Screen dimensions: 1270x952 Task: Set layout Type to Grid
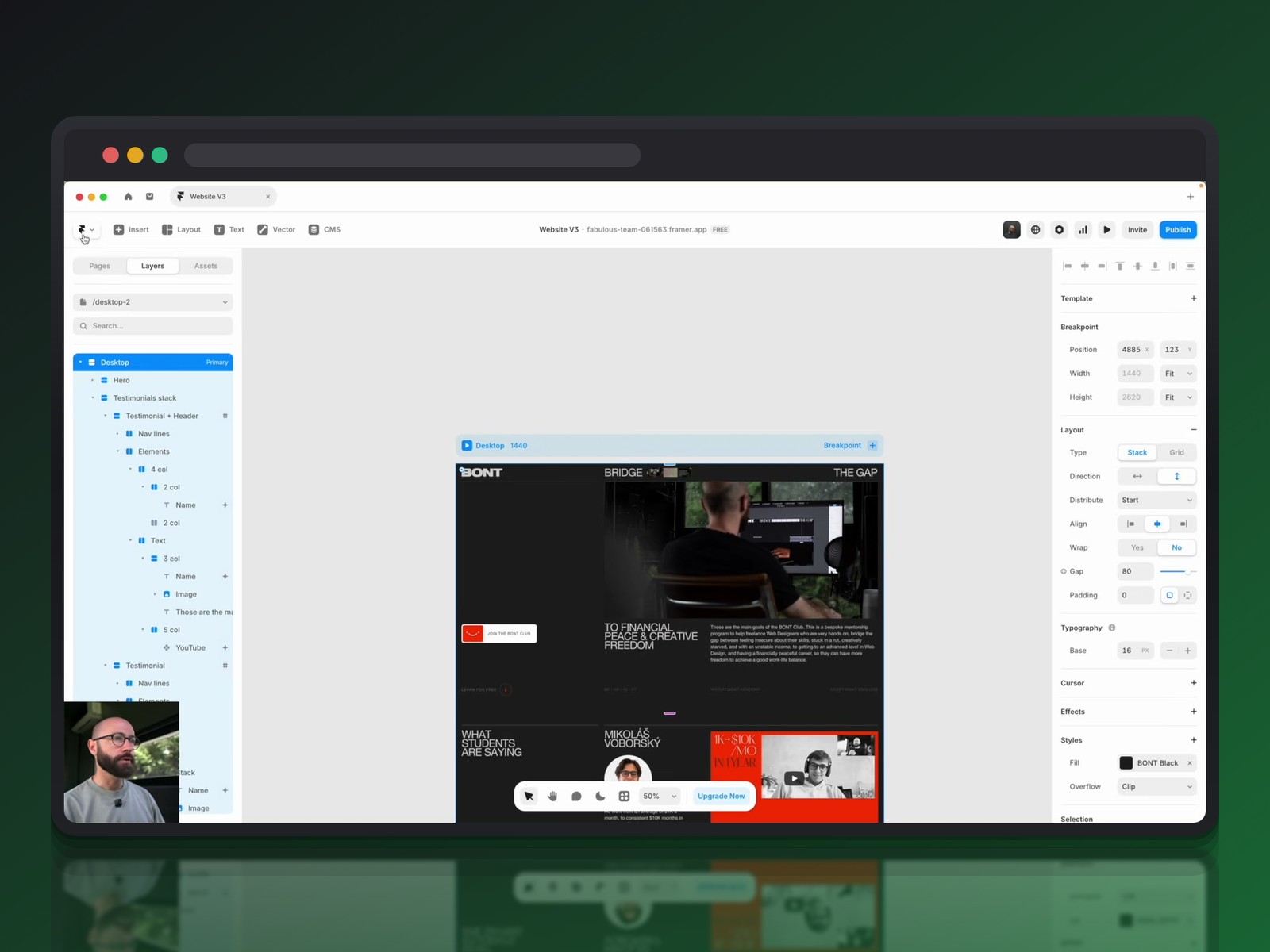(1176, 453)
